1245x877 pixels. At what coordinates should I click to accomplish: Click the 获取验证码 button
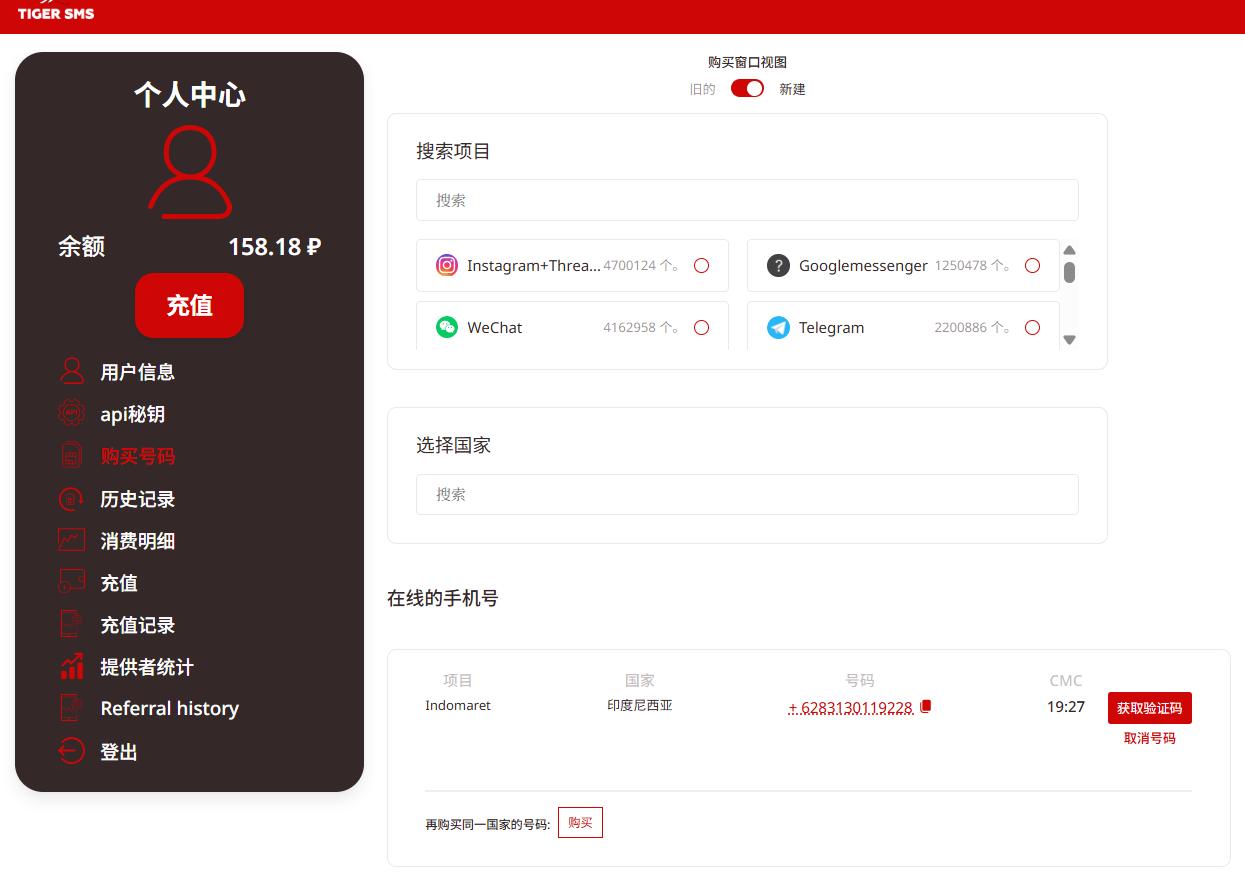click(1149, 708)
